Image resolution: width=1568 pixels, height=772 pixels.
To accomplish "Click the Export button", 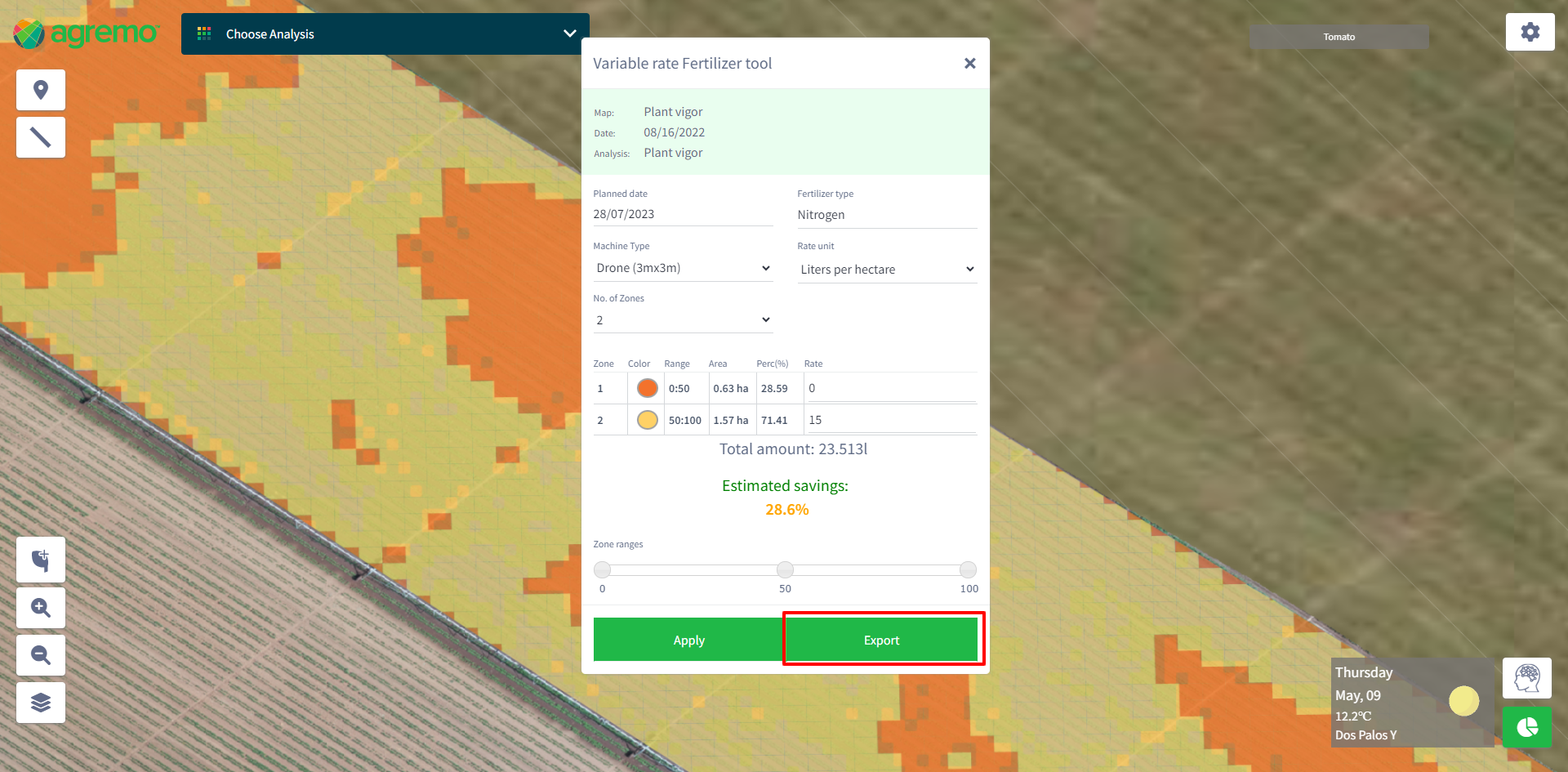I will click(881, 640).
